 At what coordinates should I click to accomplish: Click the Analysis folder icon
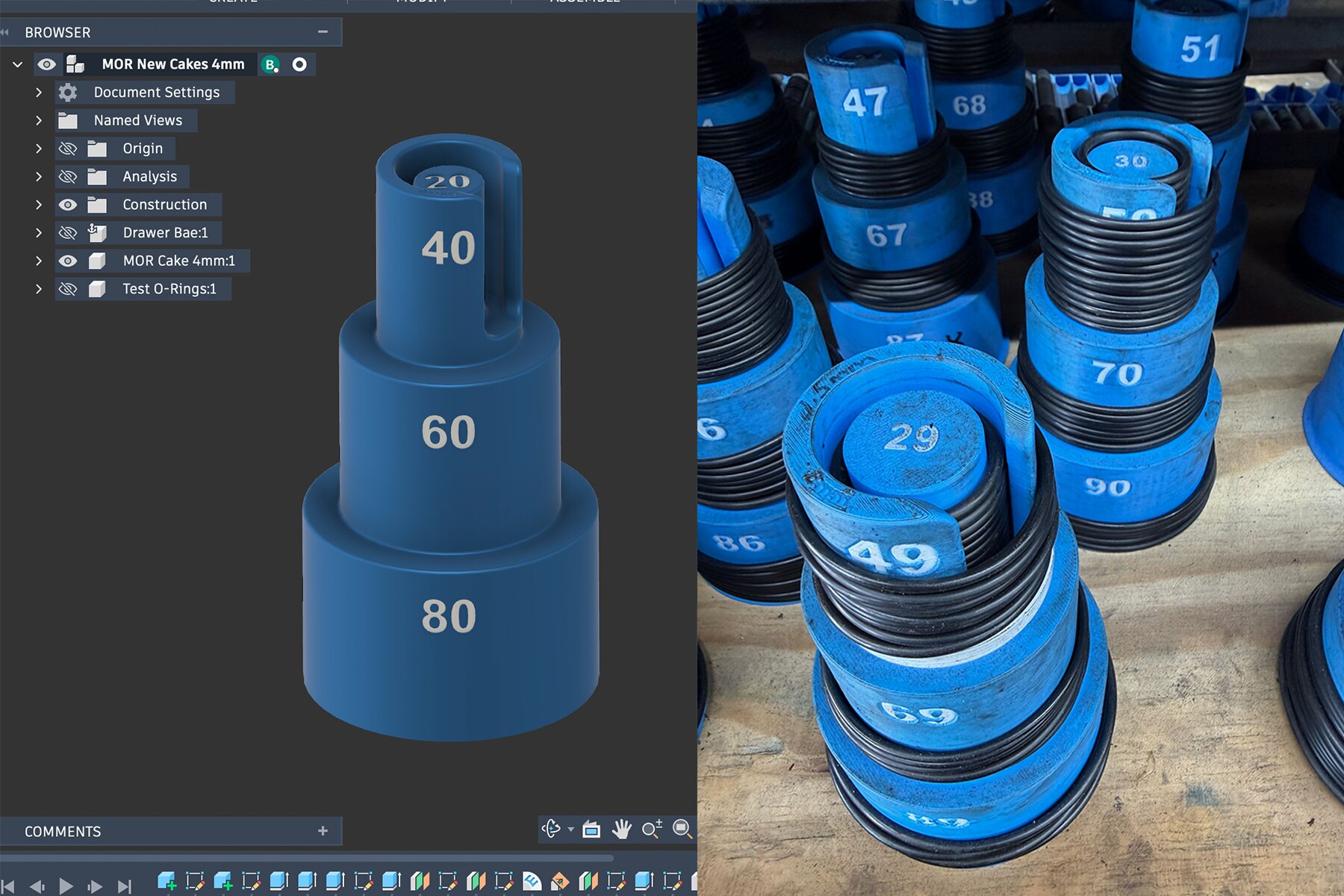[97, 177]
